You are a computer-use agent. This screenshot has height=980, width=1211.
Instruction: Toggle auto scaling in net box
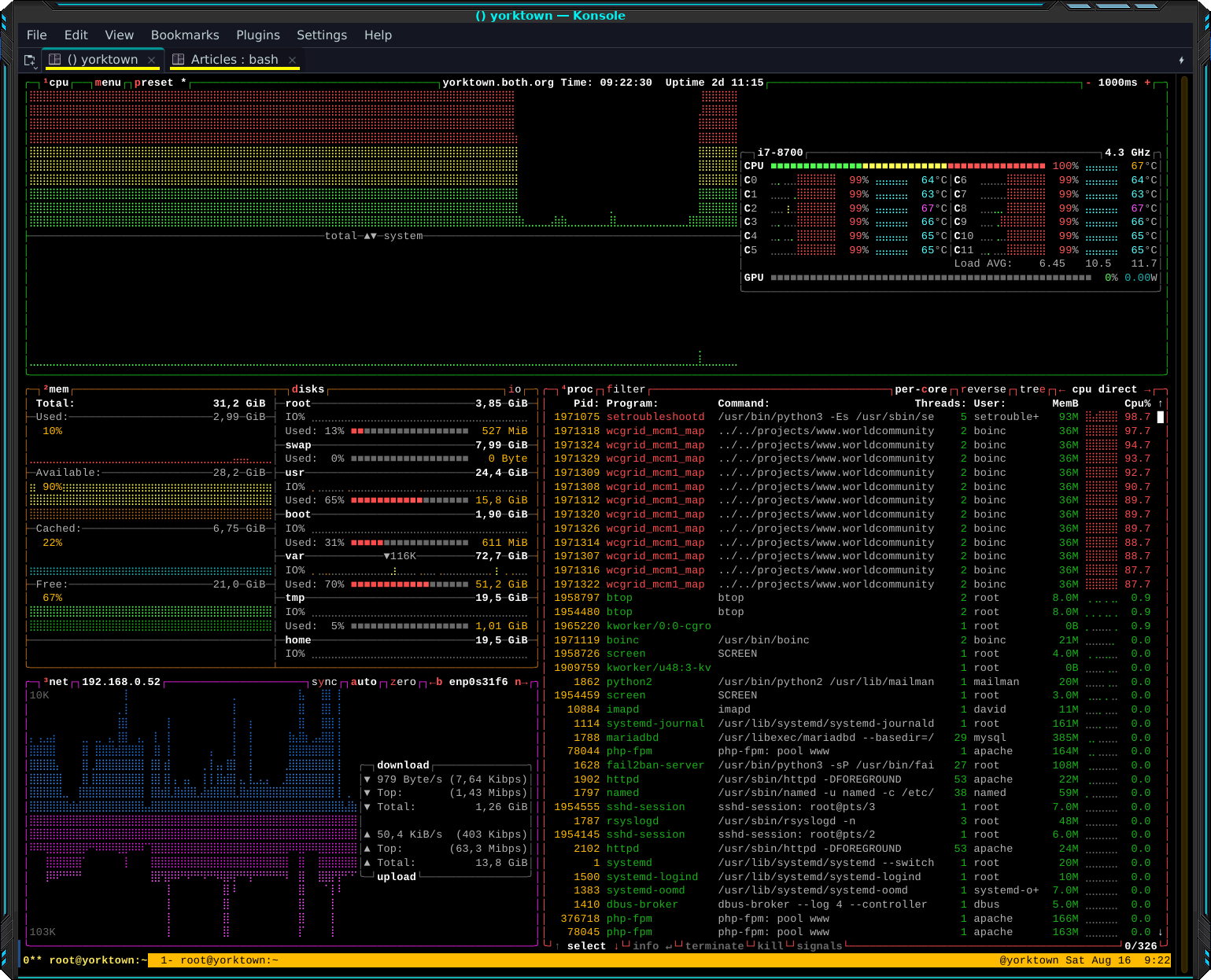pyautogui.click(x=364, y=682)
